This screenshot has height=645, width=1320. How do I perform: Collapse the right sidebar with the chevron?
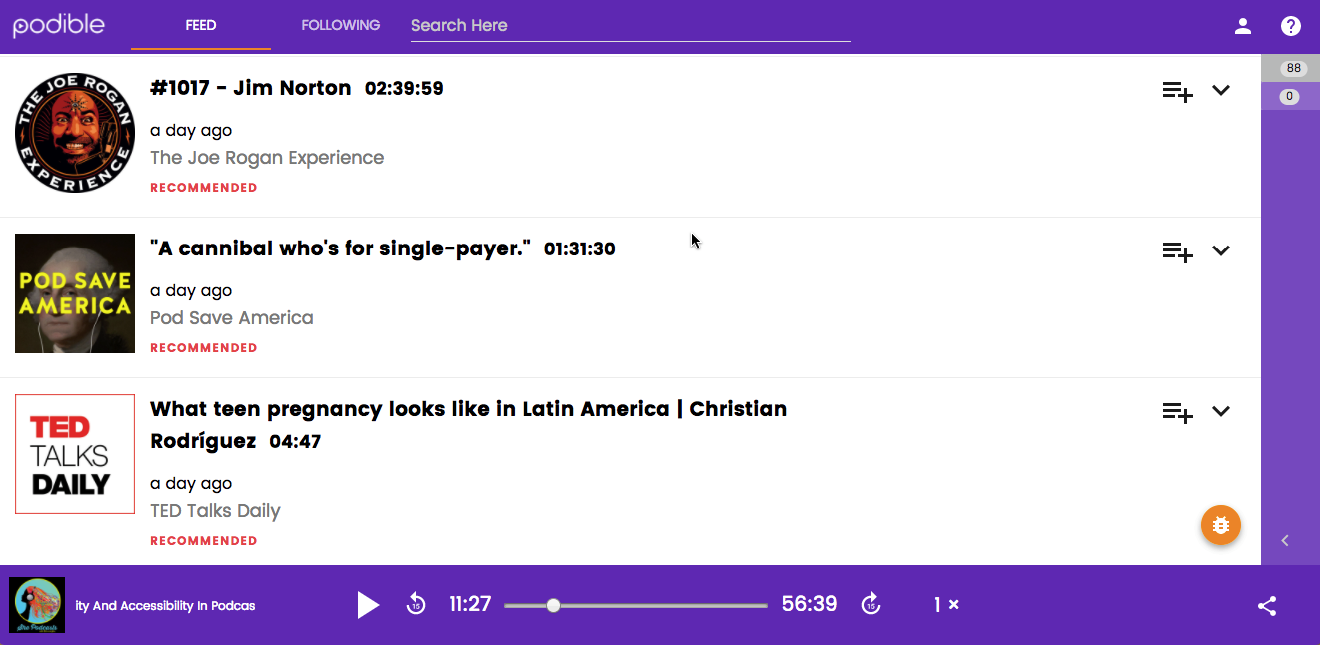point(1286,541)
